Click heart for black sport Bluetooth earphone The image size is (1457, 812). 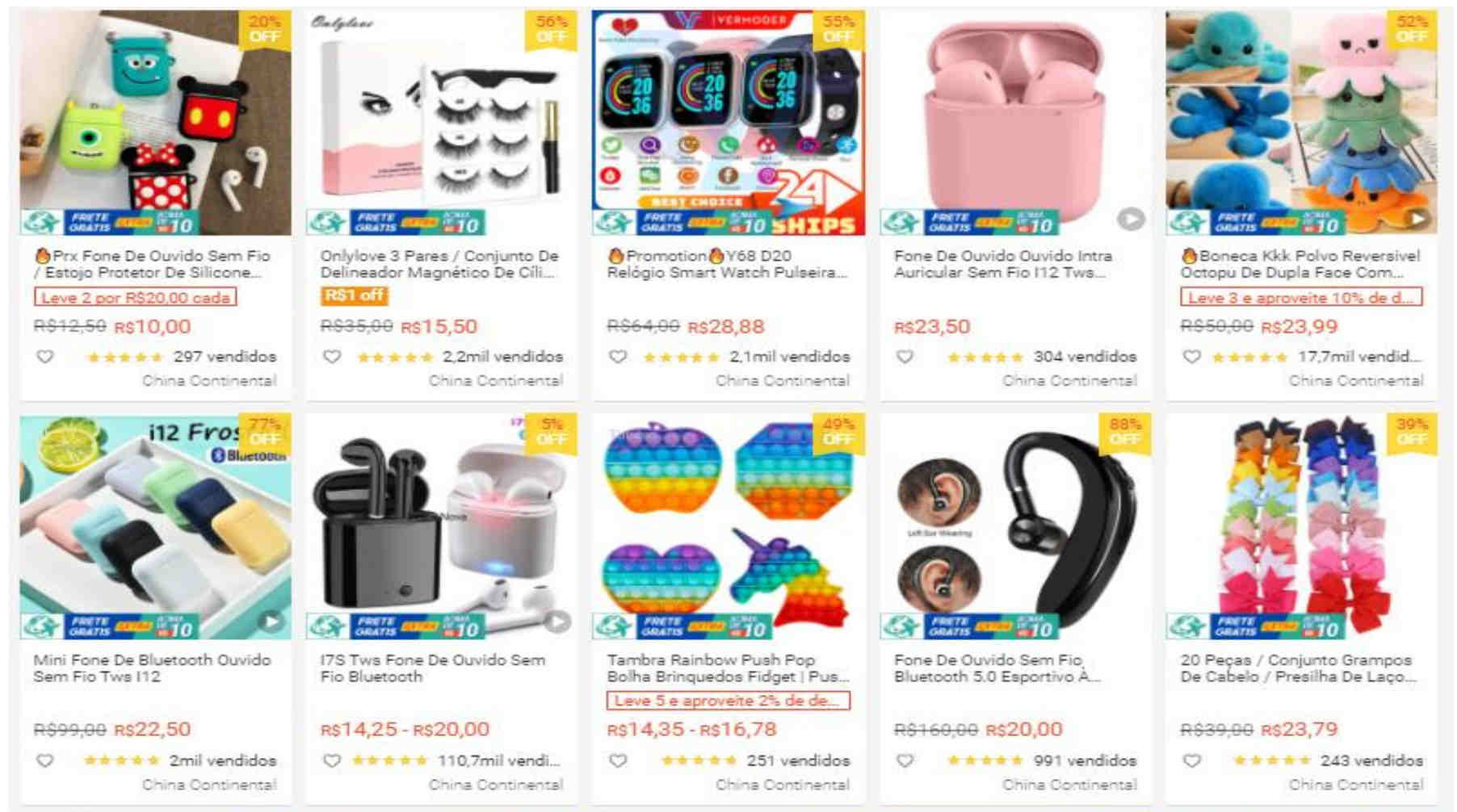coord(905,760)
